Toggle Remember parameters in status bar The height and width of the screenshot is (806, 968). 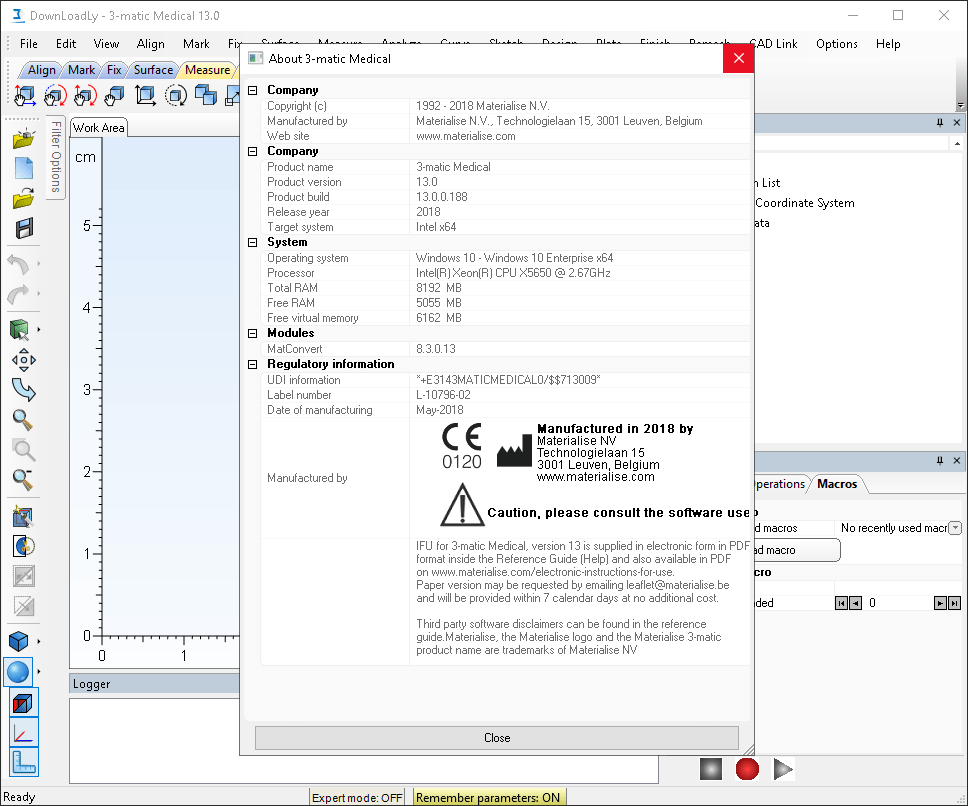pos(488,797)
